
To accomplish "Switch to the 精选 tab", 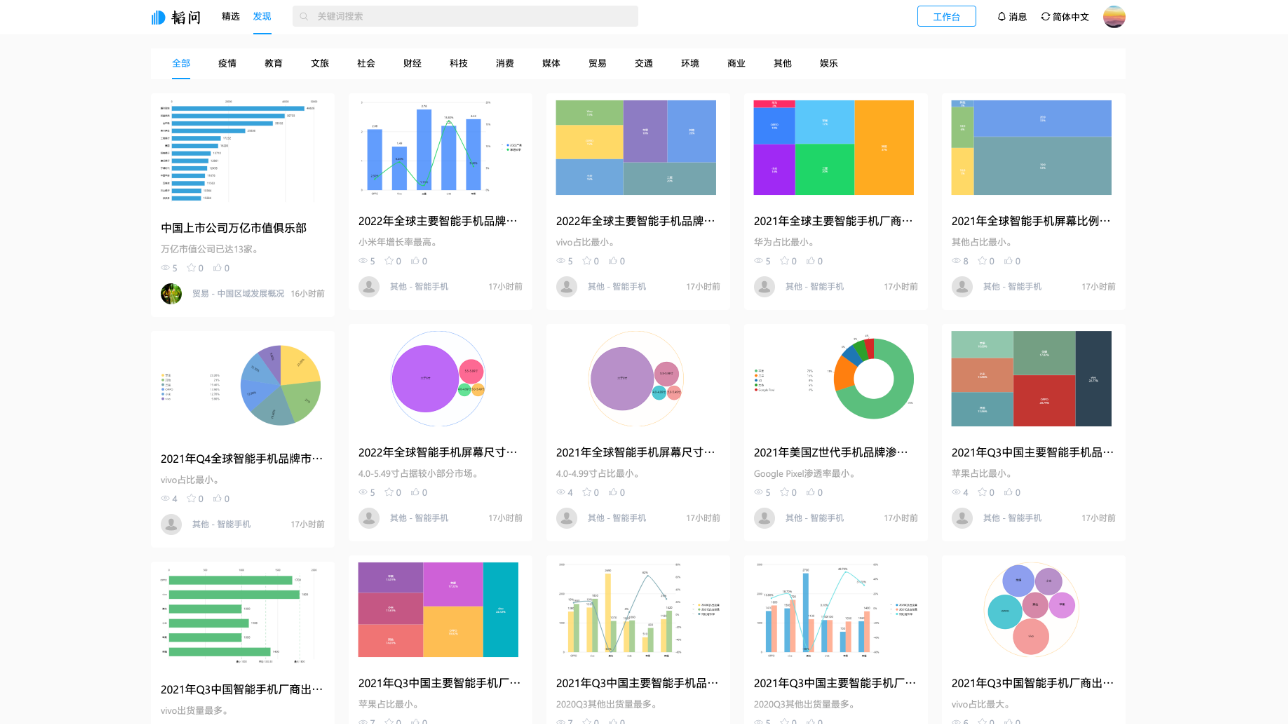I will tap(231, 16).
